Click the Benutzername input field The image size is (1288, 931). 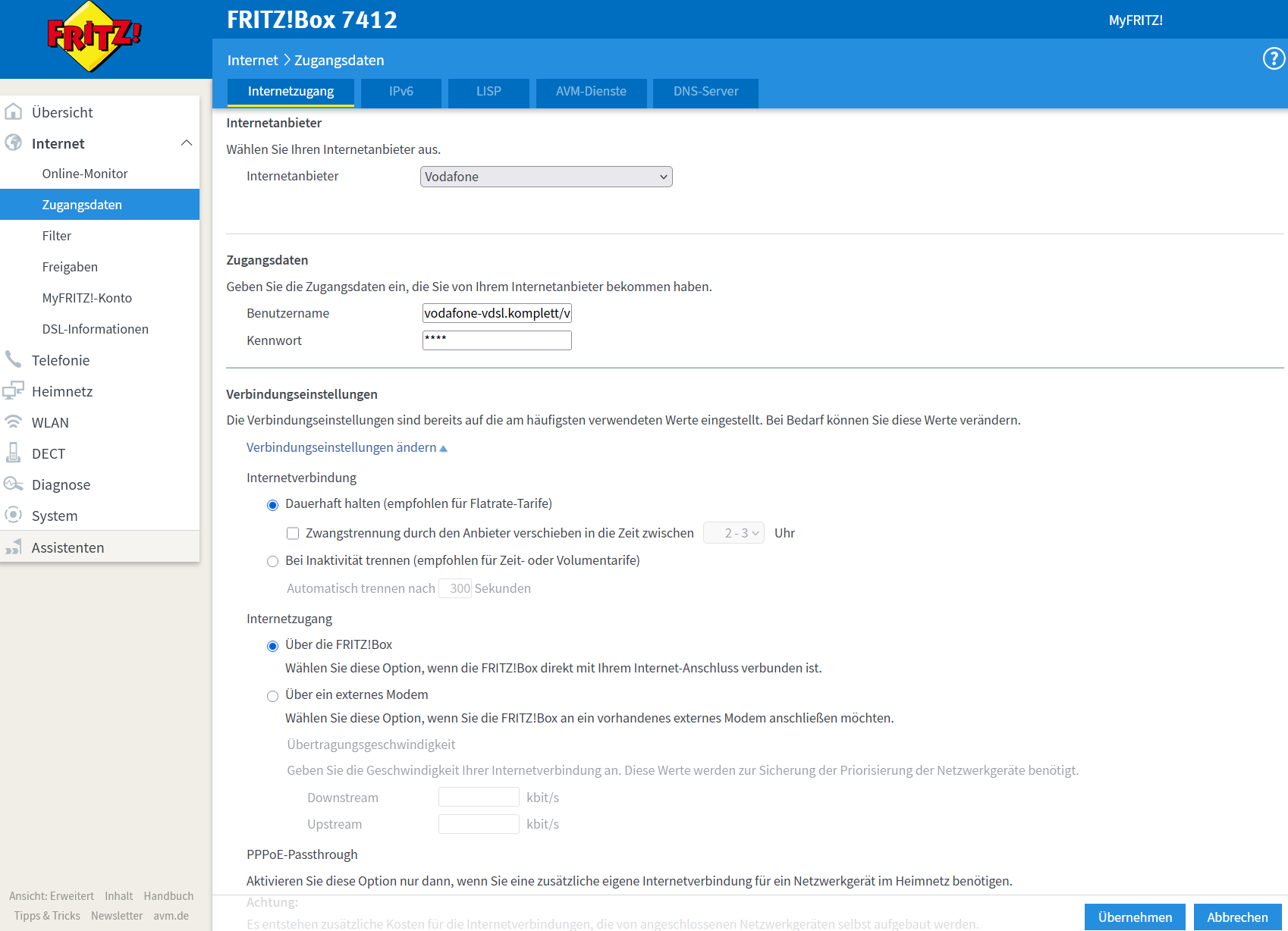497,313
